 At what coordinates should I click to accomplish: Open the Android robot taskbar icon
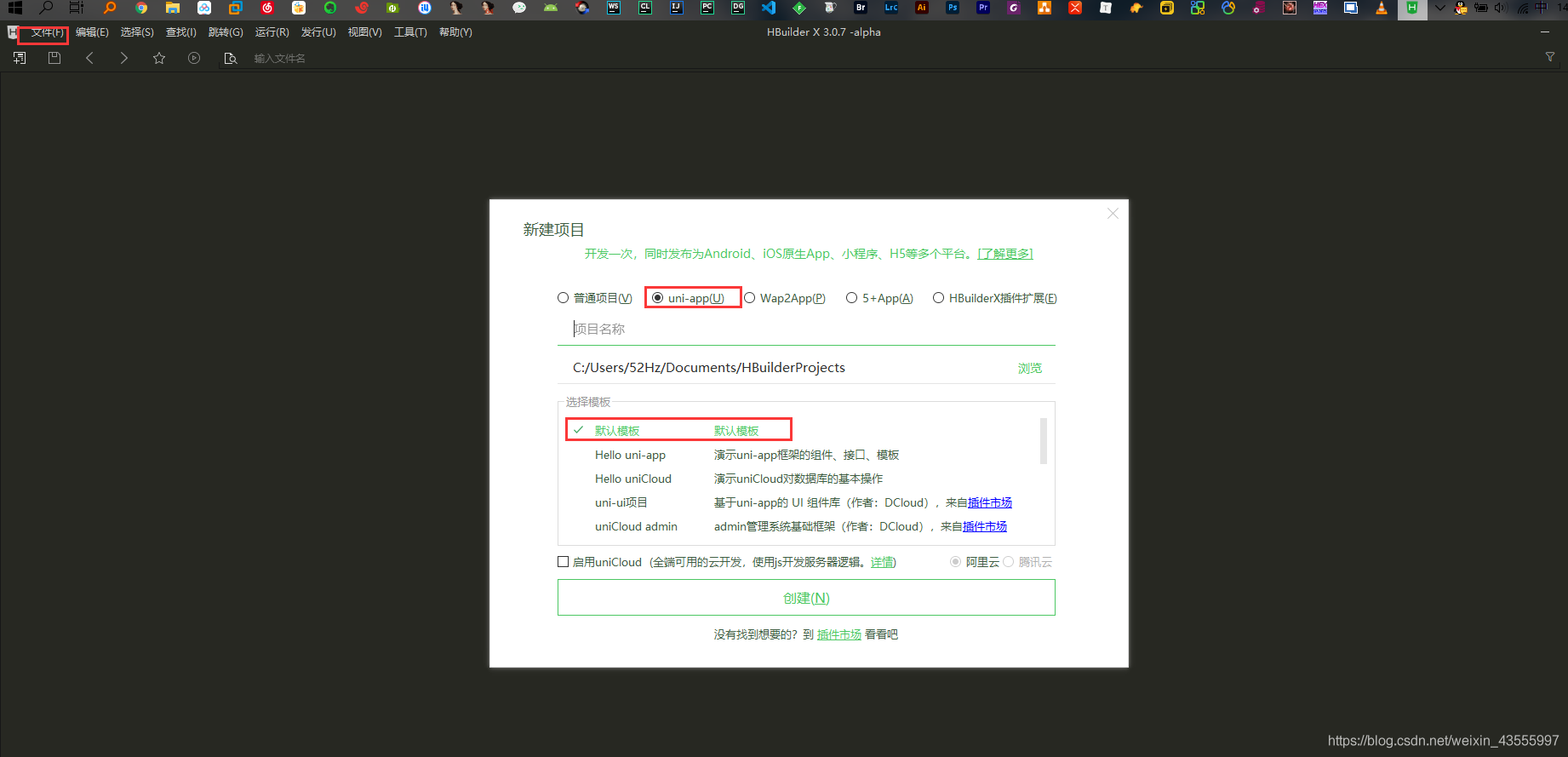[551, 8]
